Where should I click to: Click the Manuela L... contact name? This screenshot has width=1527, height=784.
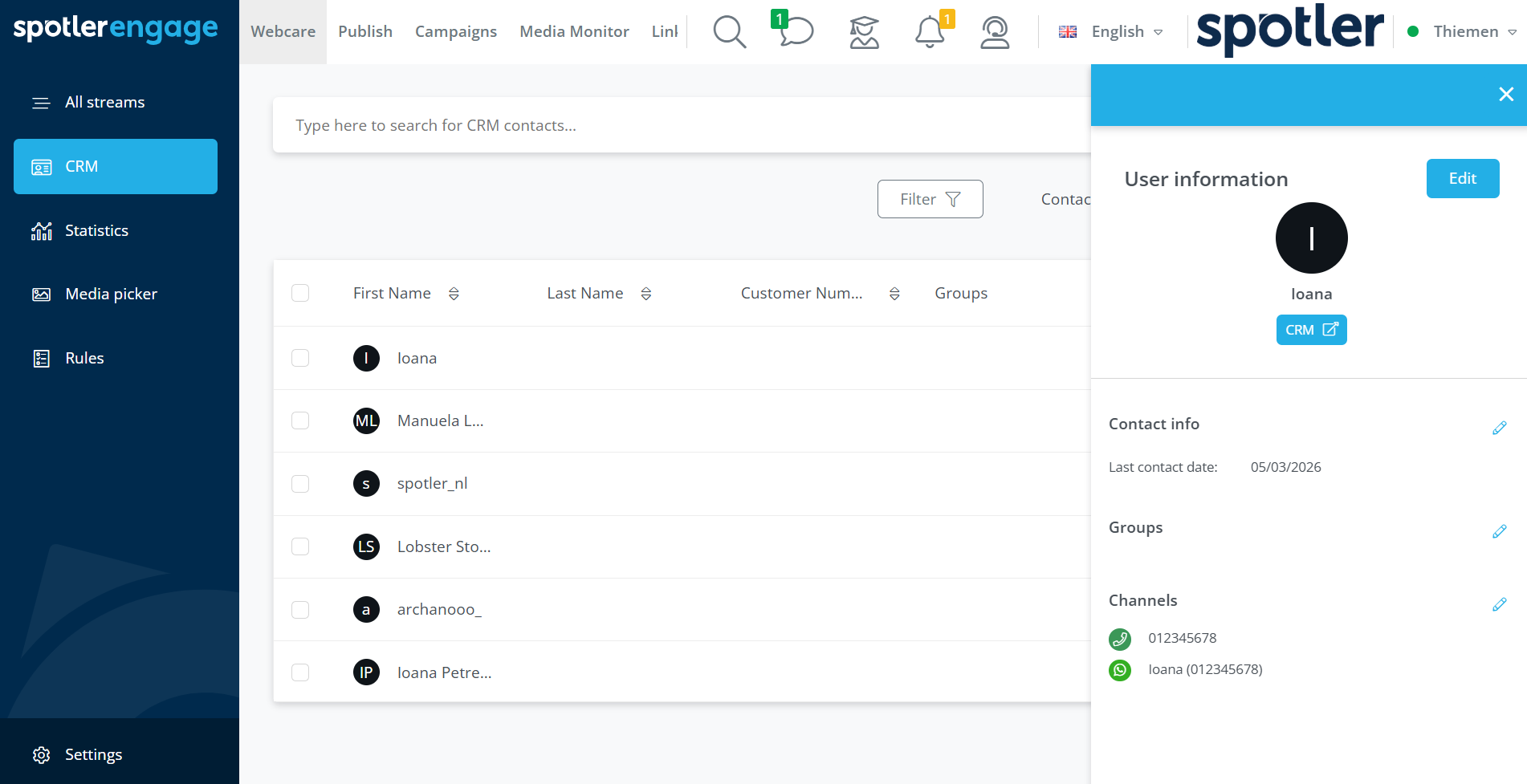pyautogui.click(x=440, y=420)
